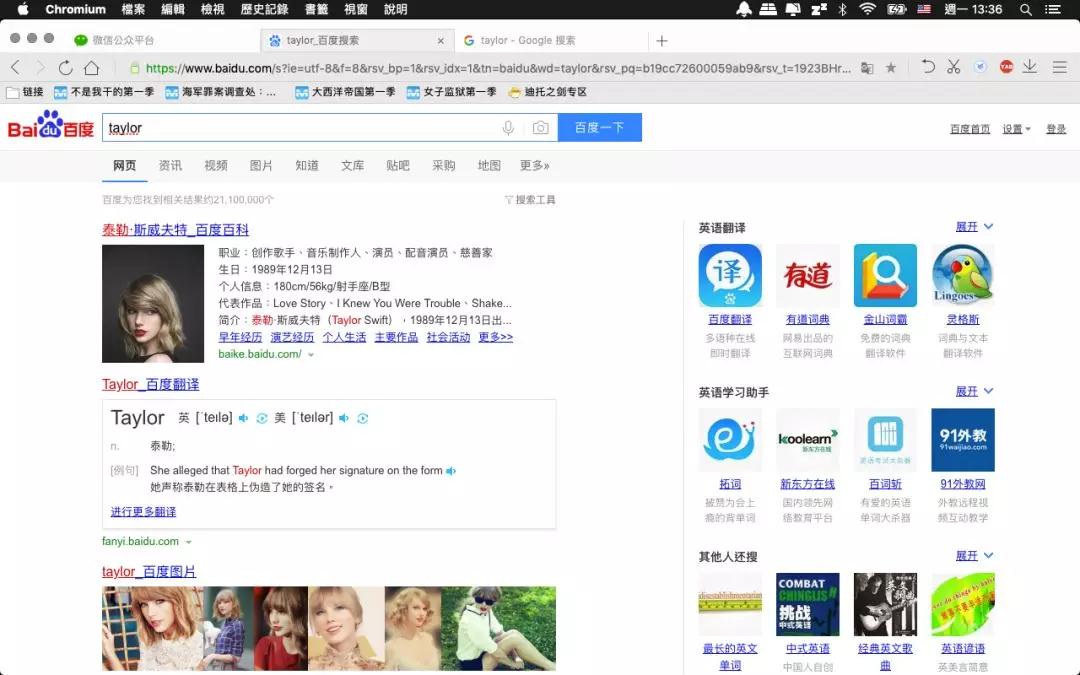Screen dimensions: 1080x675
Task: Open the 主要作品 link
Action: tap(396, 337)
